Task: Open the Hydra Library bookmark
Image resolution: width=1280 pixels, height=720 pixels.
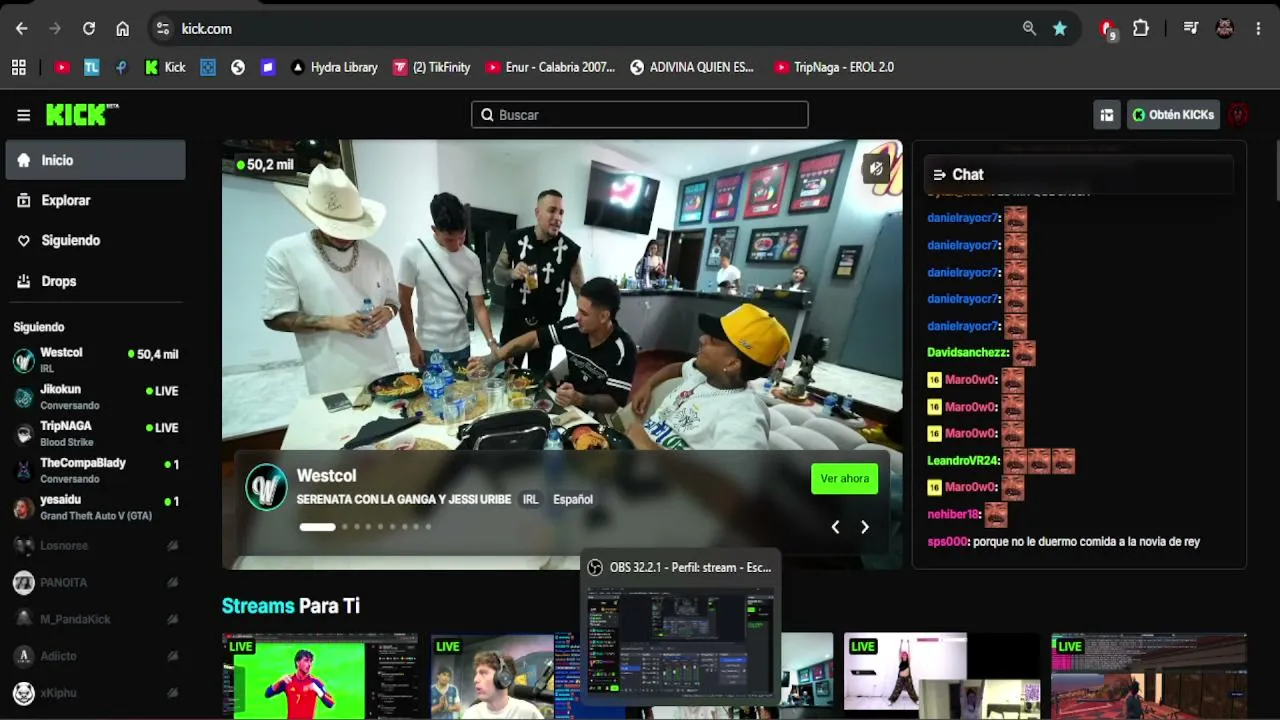Action: [334, 67]
